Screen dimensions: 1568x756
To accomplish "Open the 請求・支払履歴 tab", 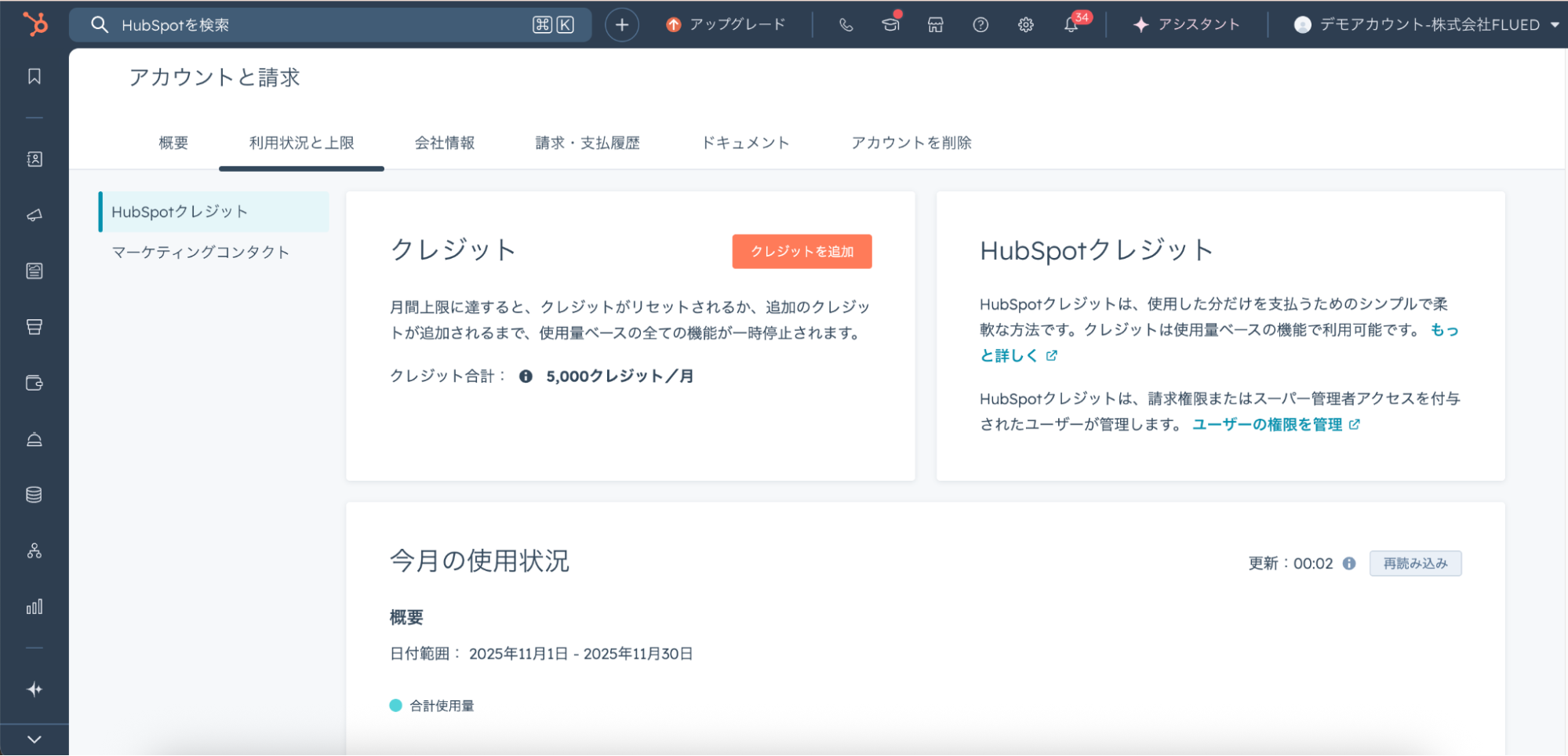I will click(588, 143).
